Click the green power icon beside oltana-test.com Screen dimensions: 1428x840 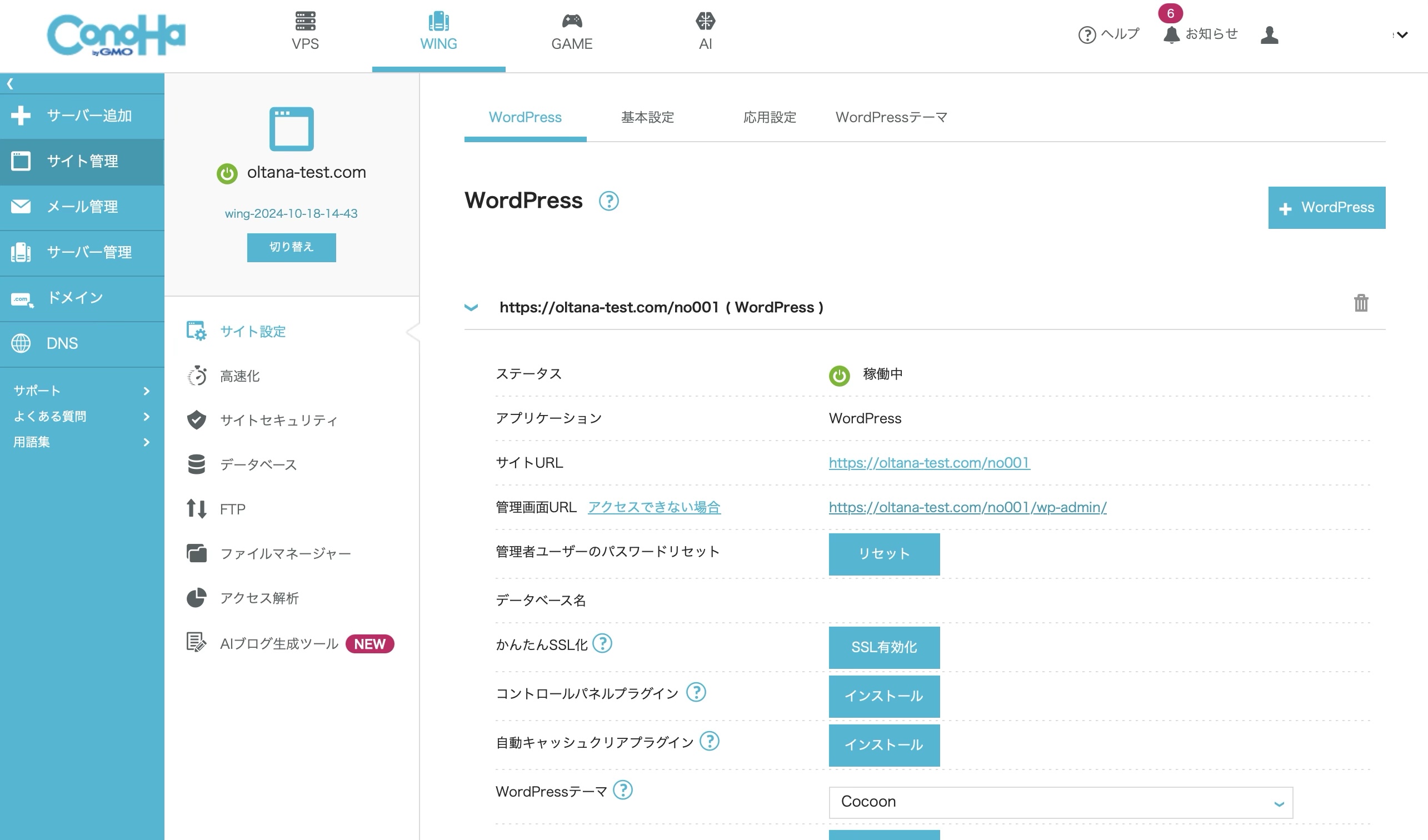click(x=227, y=173)
